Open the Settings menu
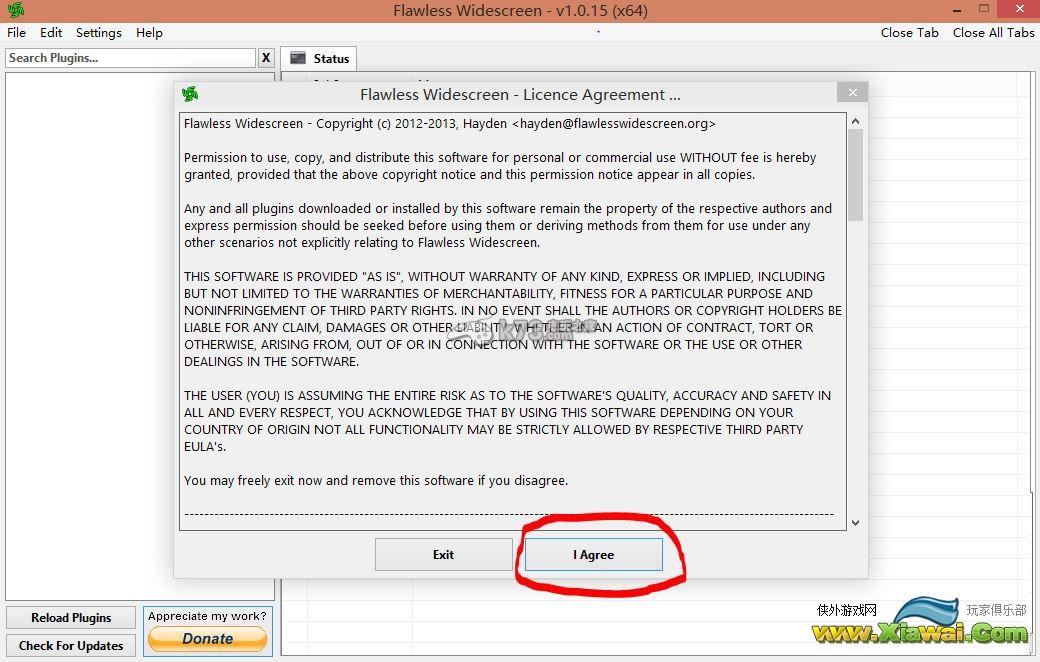Viewport: 1040px width, 662px height. tap(99, 33)
